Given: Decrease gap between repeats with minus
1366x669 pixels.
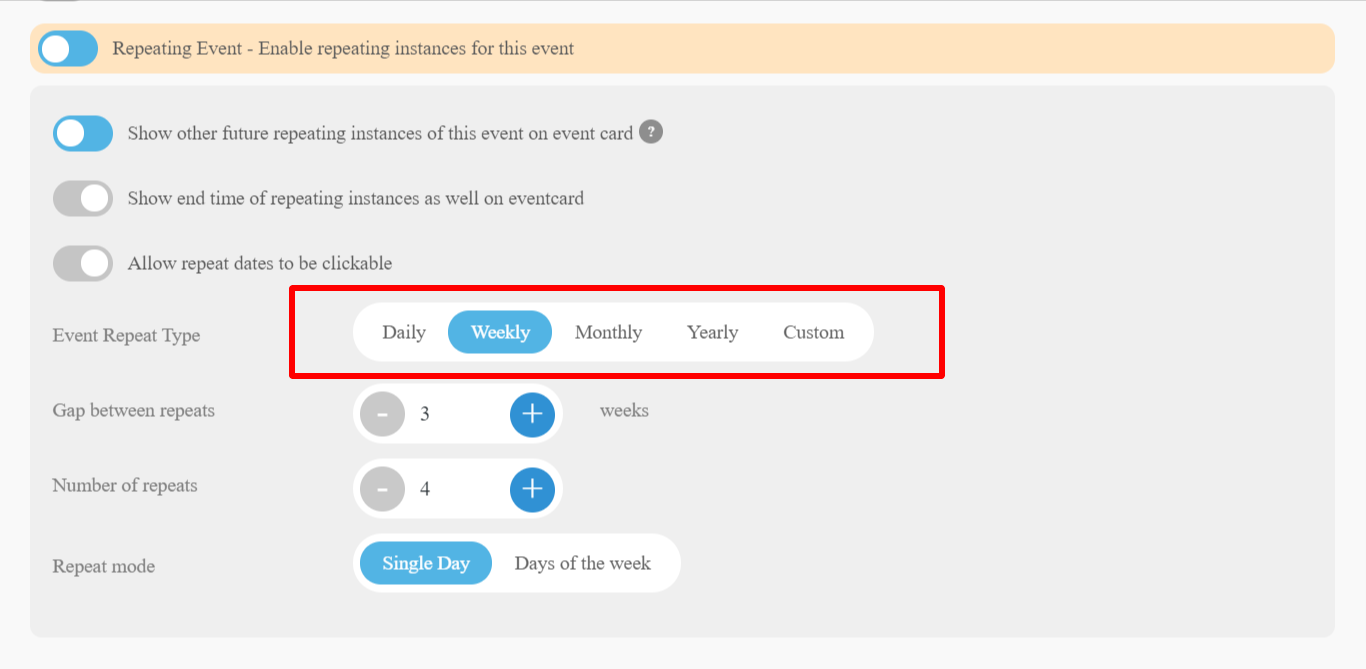Looking at the screenshot, I should [382, 414].
